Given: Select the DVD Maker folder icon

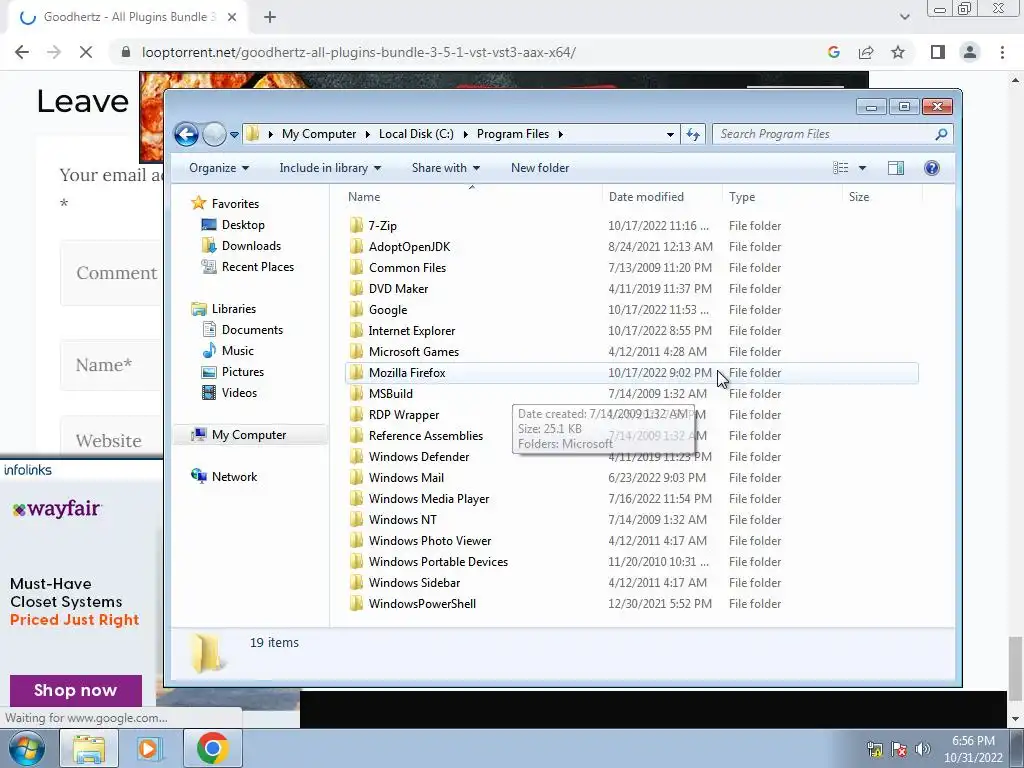Looking at the screenshot, I should tap(356, 288).
